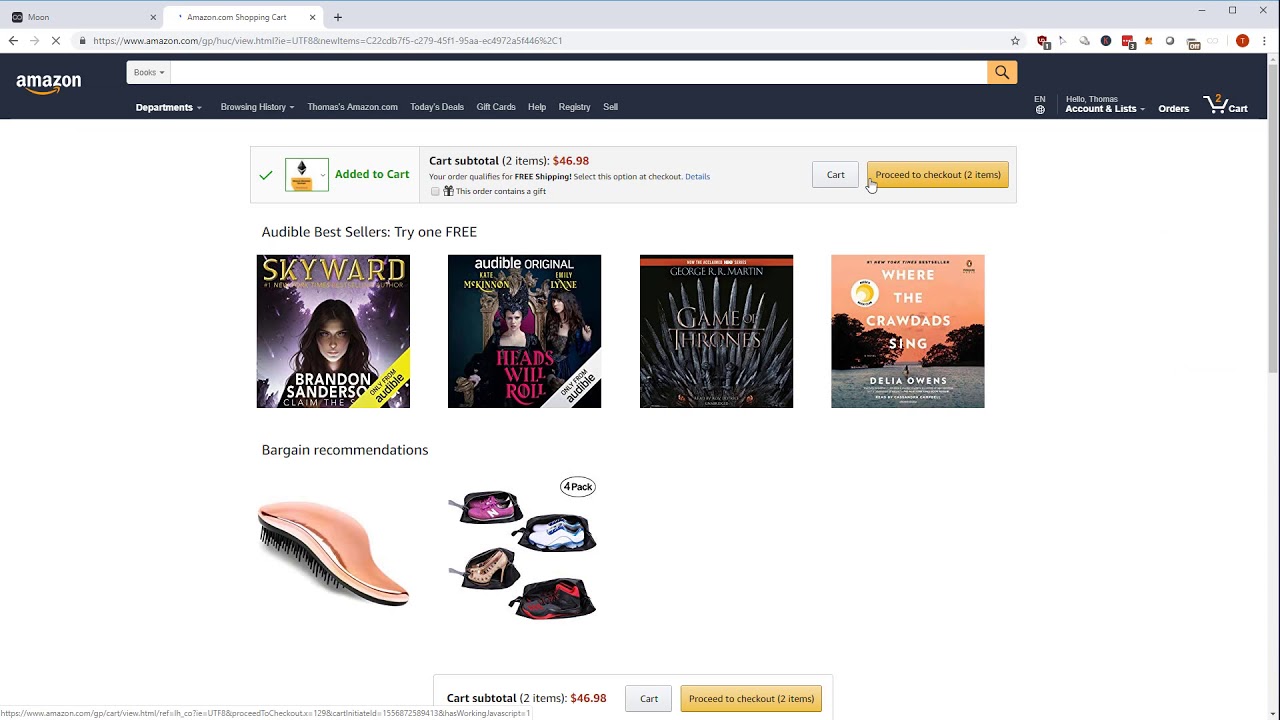Image resolution: width=1280 pixels, height=720 pixels.
Task: Click the cursor-arrow extension icon
Action: [1063, 41]
